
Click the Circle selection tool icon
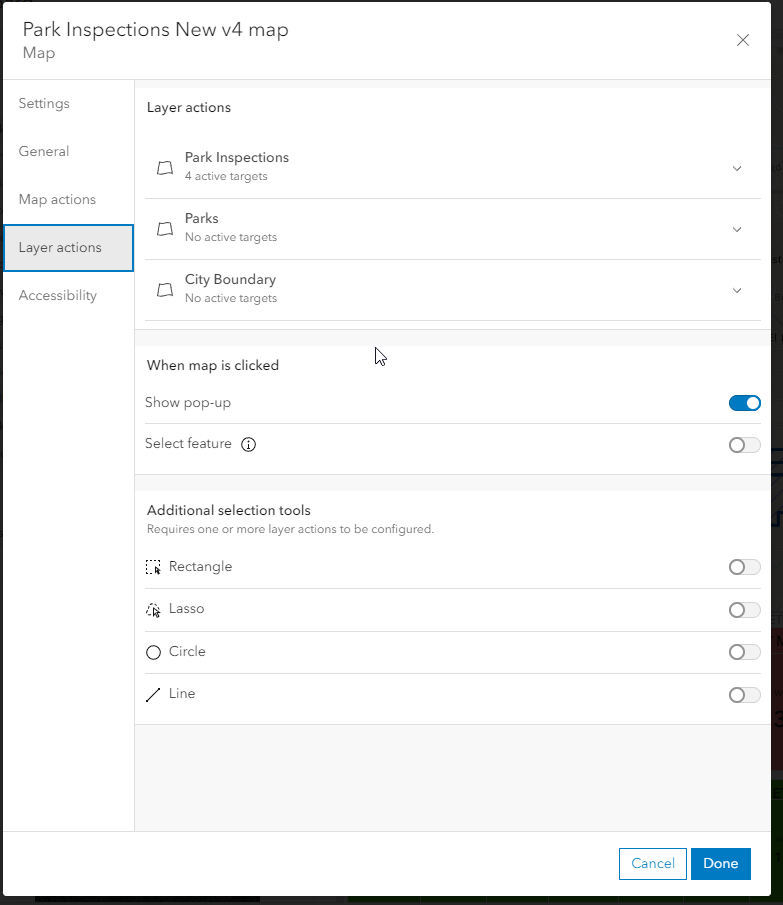point(153,652)
